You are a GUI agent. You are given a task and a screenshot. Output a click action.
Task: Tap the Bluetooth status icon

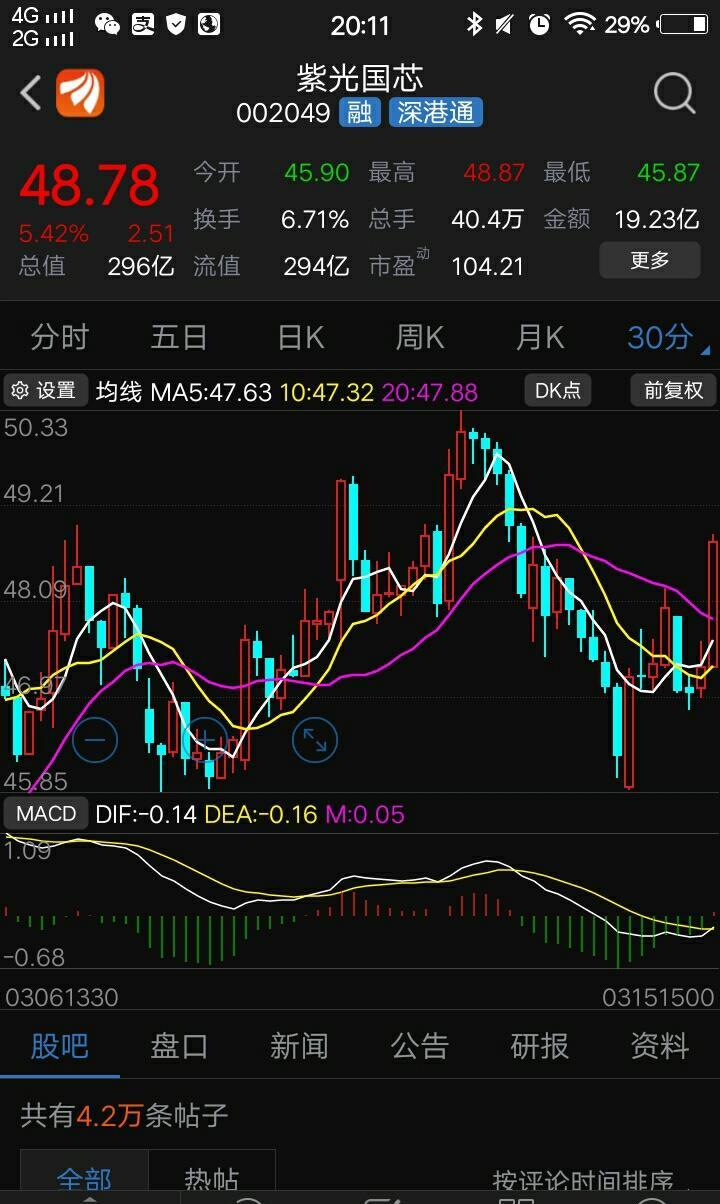point(475,24)
